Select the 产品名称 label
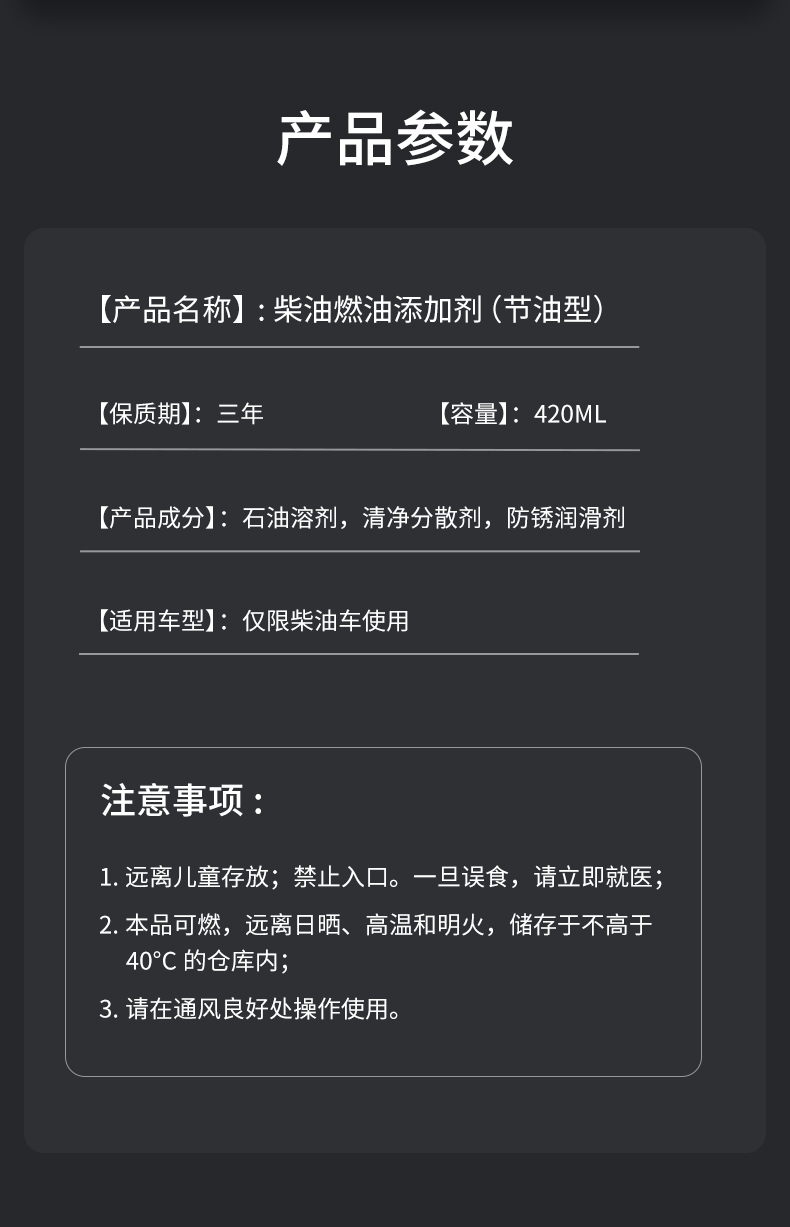 point(170,310)
